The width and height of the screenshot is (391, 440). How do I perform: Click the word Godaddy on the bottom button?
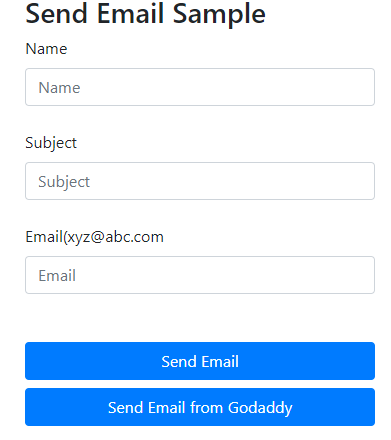click(260, 408)
